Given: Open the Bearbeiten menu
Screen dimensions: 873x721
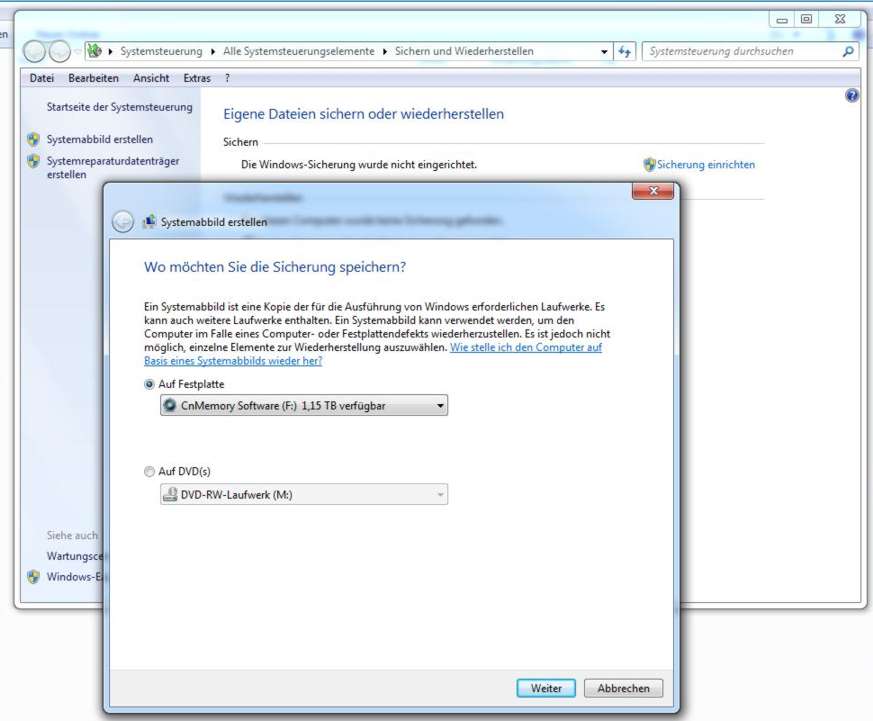Looking at the screenshot, I should click(94, 79).
